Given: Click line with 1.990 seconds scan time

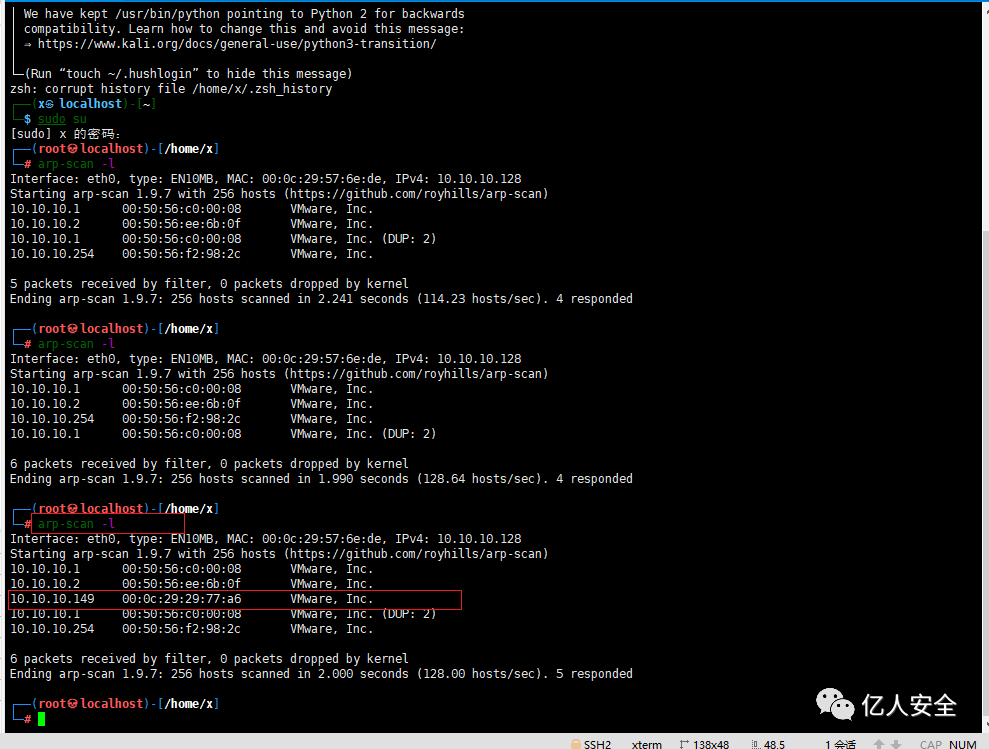Looking at the screenshot, I should coord(321,478).
